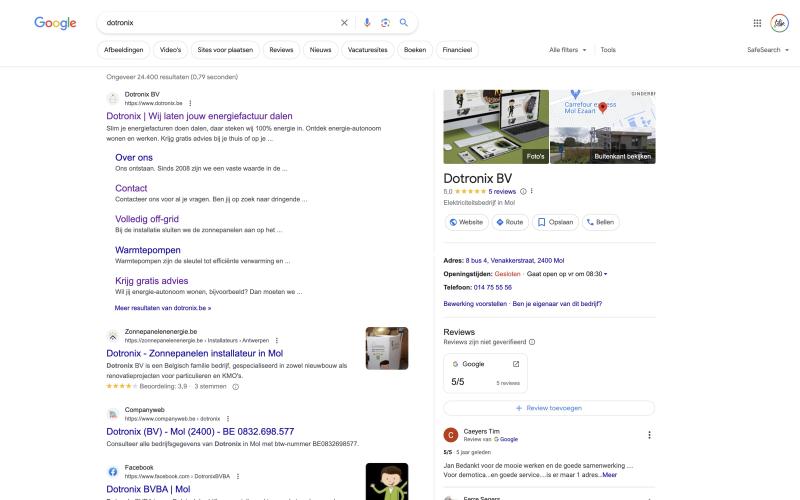Click the Bellen button
The image size is (800, 500).
[x=601, y=222]
